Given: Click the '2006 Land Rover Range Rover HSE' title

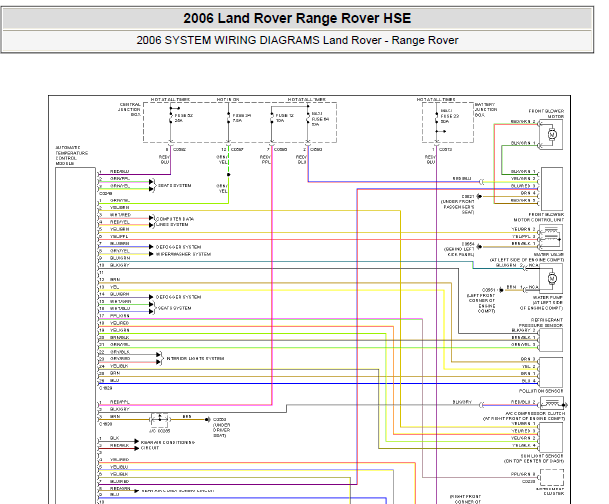Looking at the screenshot, I should [297, 18].
